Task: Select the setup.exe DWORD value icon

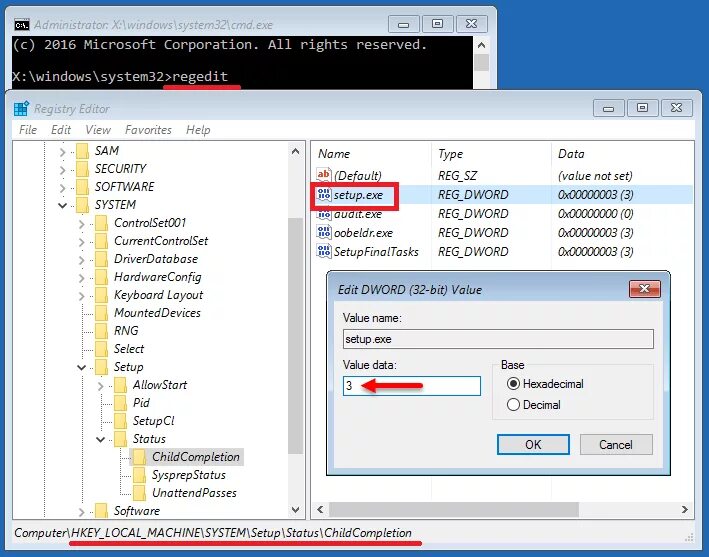Action: 324,195
